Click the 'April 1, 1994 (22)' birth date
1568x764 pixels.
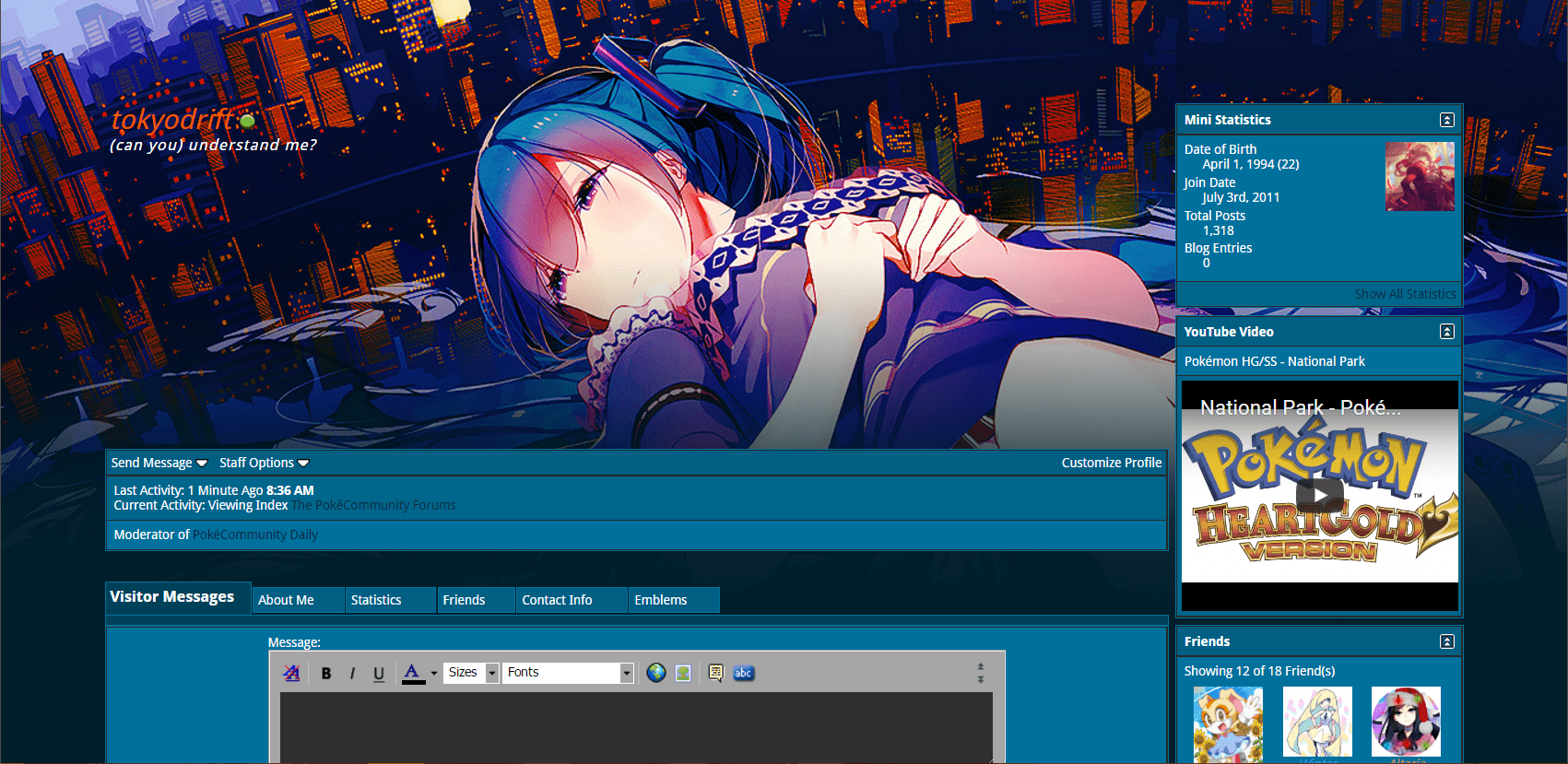tap(1251, 164)
